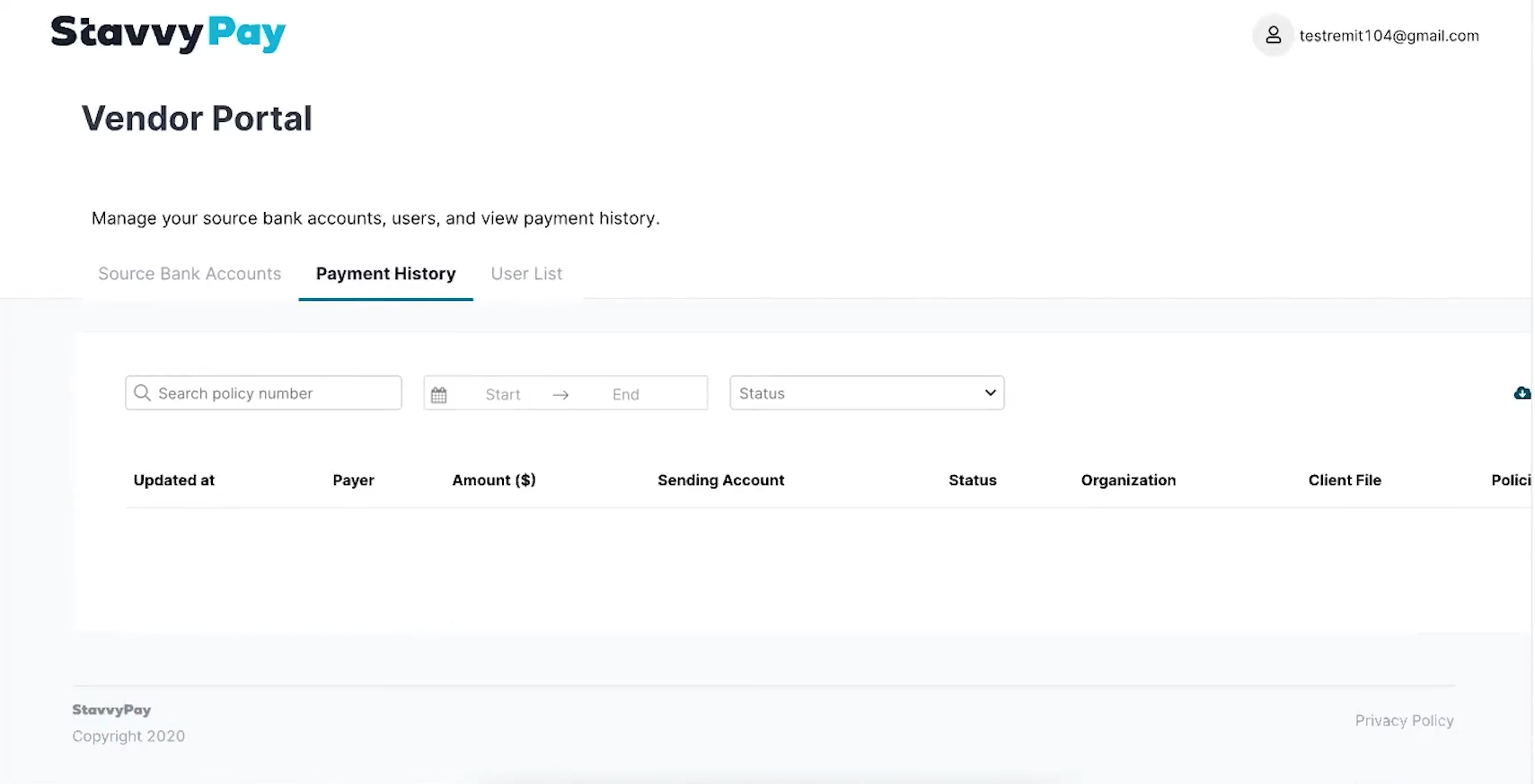Set the Start date field
1535x784 pixels.
pyautogui.click(x=503, y=394)
